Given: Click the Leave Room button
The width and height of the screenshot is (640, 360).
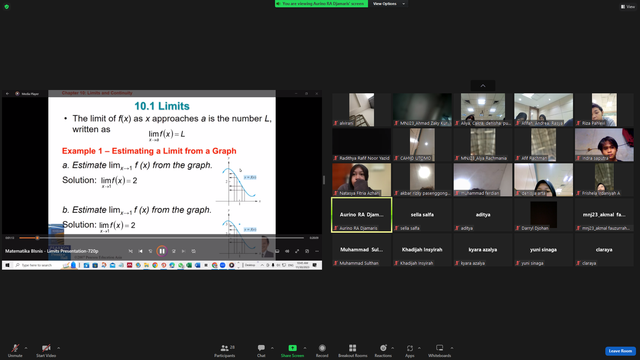Looking at the screenshot, I should click(620, 351).
